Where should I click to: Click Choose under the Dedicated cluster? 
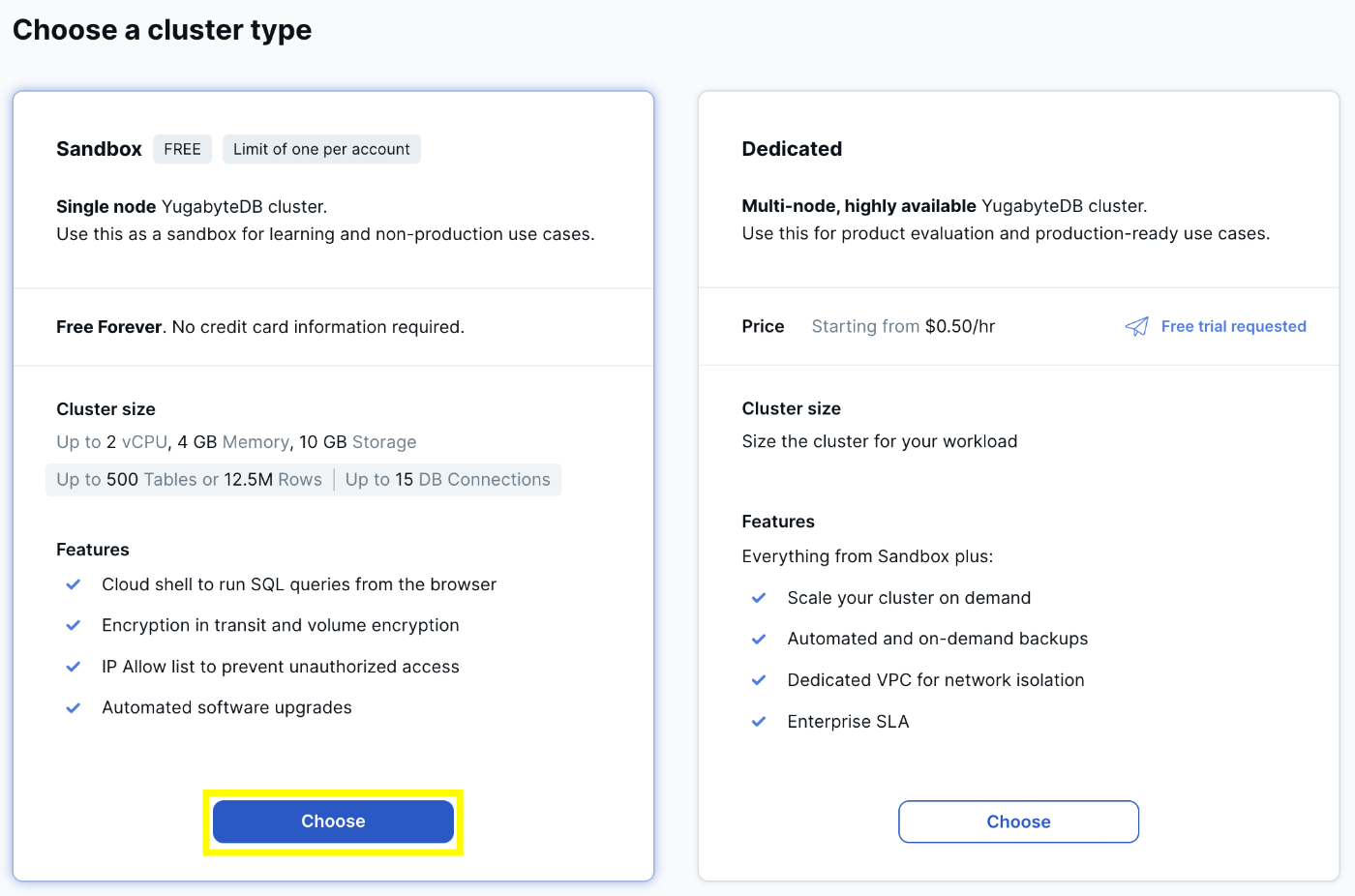click(x=1018, y=821)
